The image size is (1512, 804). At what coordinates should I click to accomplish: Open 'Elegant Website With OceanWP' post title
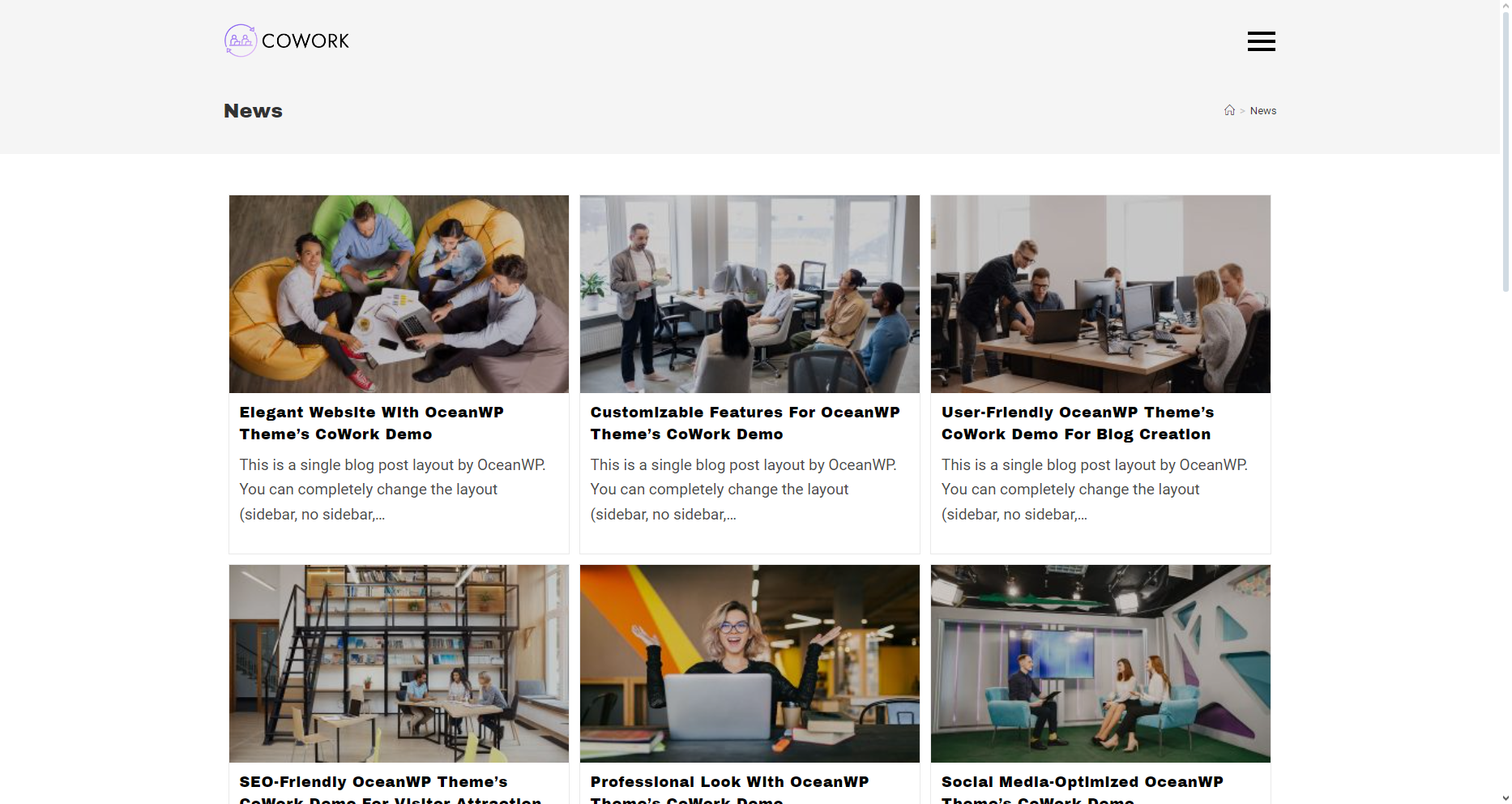(371, 423)
